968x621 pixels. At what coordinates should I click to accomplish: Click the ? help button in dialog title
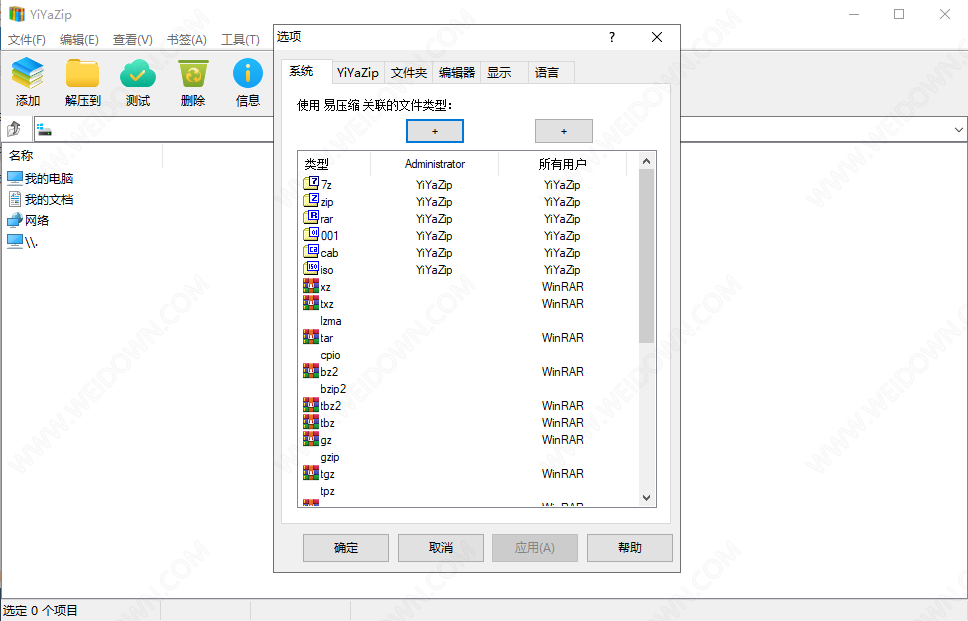pos(612,37)
